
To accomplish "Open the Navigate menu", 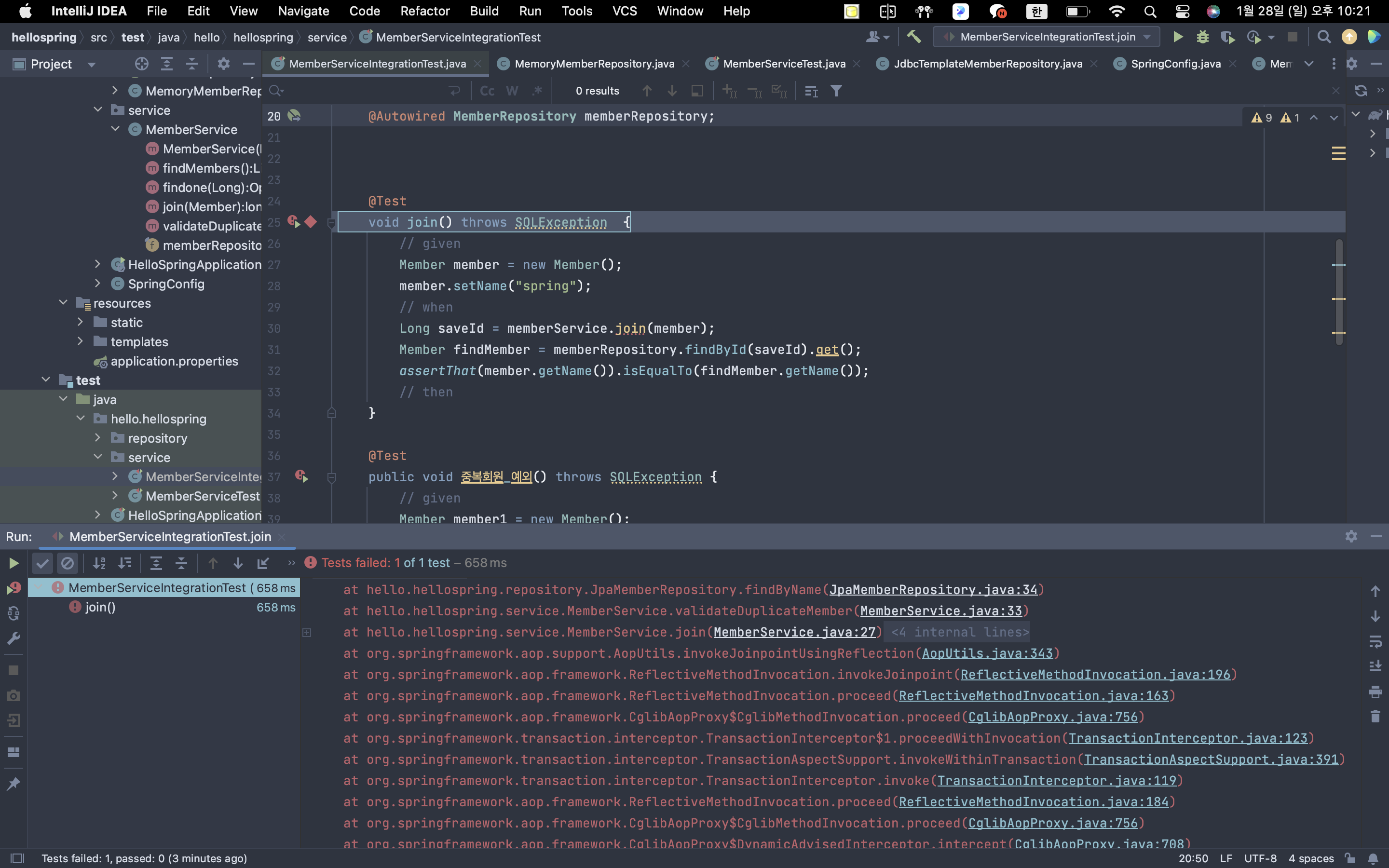I will coord(303,11).
